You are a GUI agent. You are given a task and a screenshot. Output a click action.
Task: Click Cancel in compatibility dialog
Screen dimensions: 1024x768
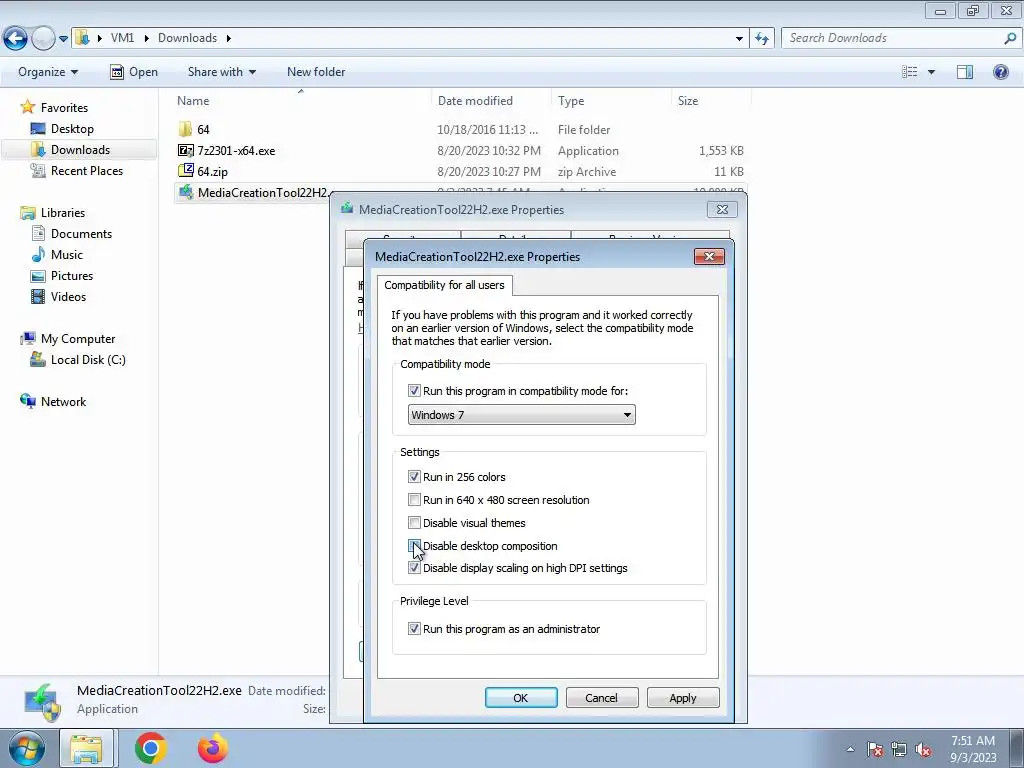coord(601,697)
